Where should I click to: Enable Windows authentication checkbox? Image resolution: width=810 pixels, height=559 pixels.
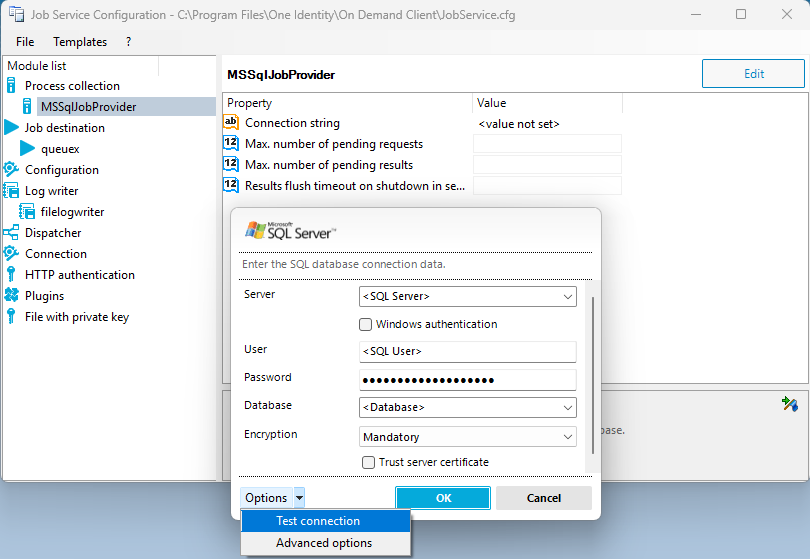[x=365, y=324]
